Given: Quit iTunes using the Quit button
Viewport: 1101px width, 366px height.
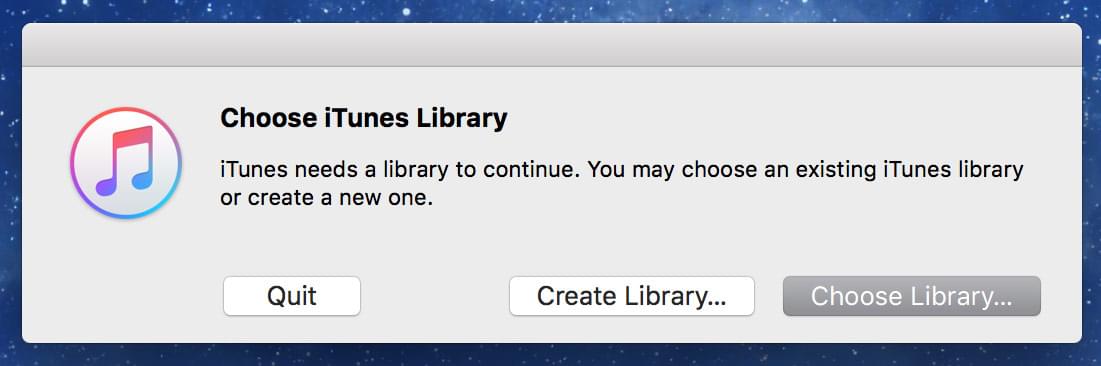Looking at the screenshot, I should pos(291,296).
